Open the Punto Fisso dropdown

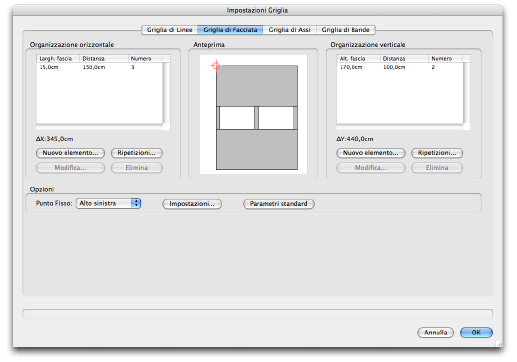(x=108, y=203)
